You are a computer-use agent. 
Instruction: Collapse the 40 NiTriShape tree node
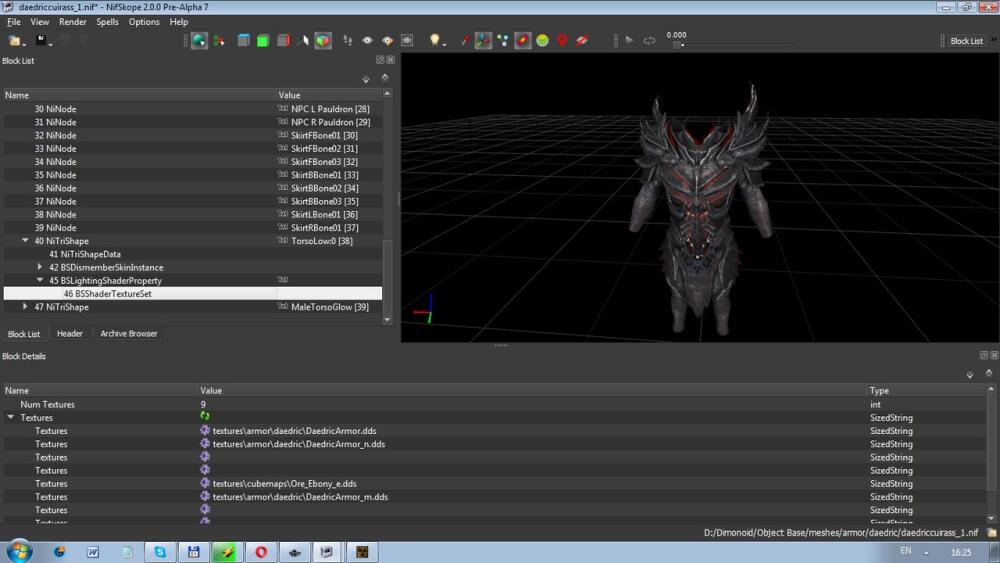(x=25, y=240)
